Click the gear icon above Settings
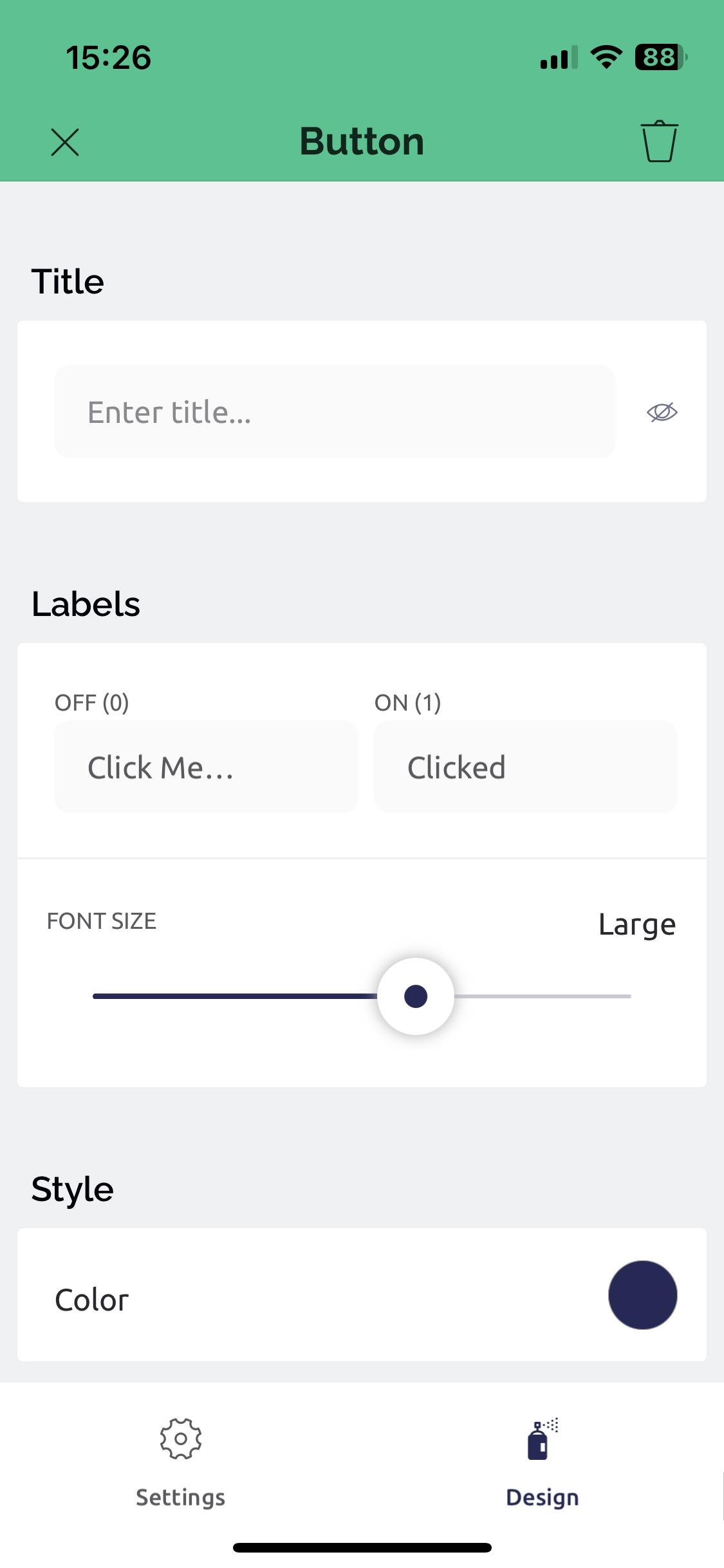This screenshot has width=724, height=1568. (x=181, y=1439)
